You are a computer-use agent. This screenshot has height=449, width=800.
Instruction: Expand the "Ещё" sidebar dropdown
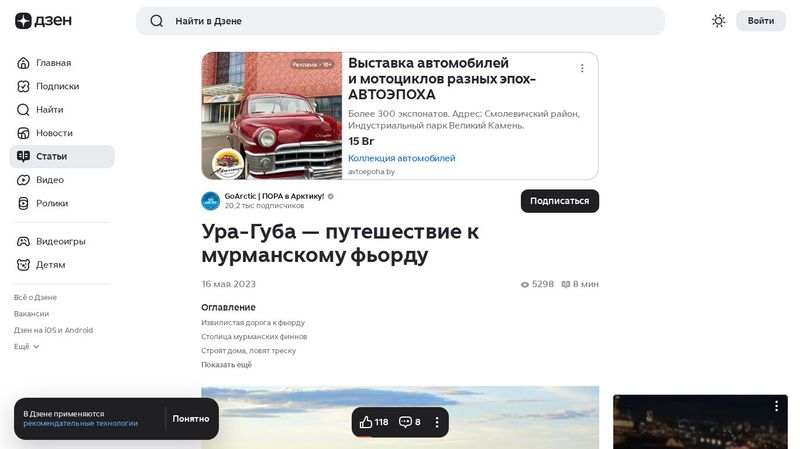coord(27,346)
